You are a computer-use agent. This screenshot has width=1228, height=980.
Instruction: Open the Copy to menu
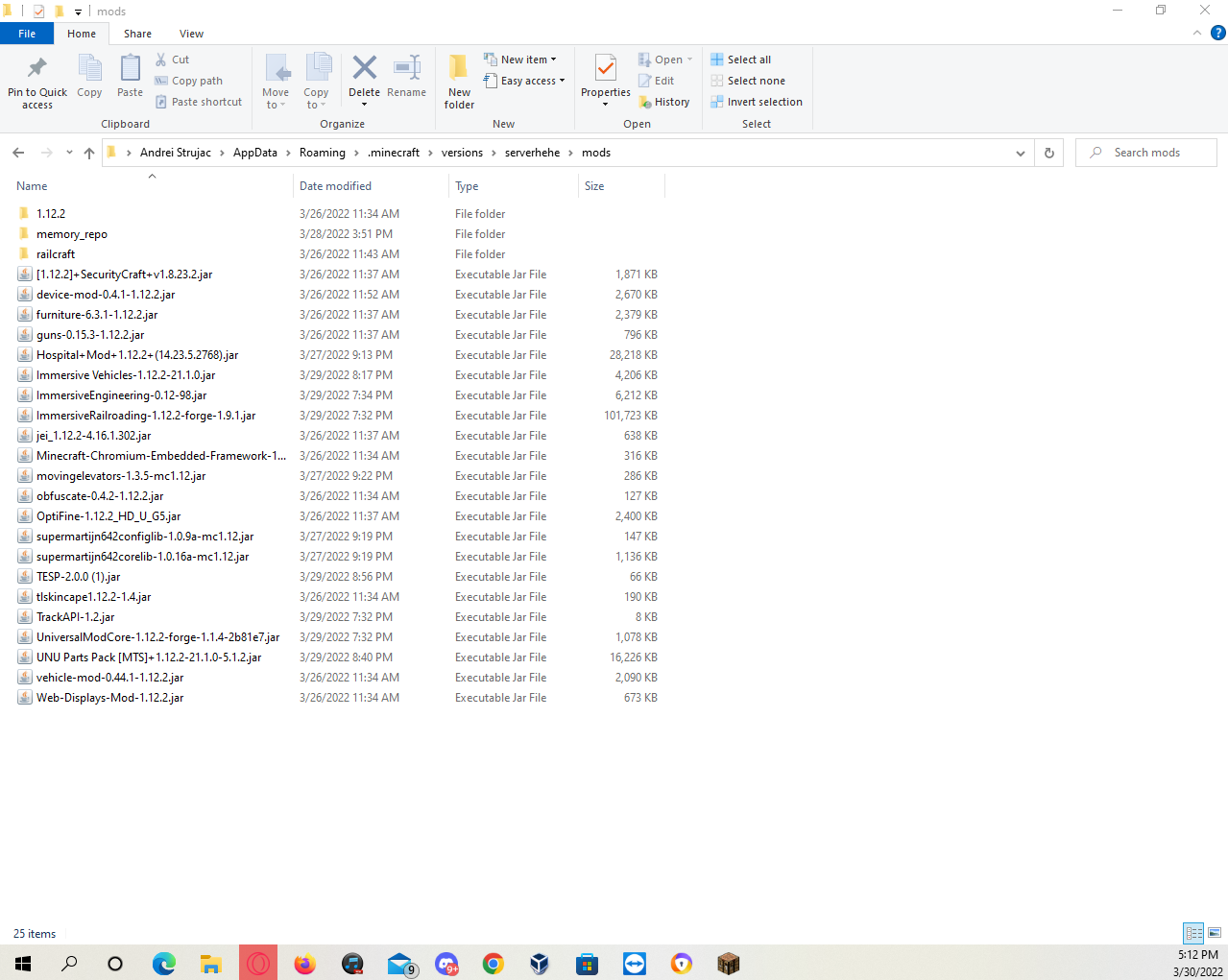(x=316, y=81)
